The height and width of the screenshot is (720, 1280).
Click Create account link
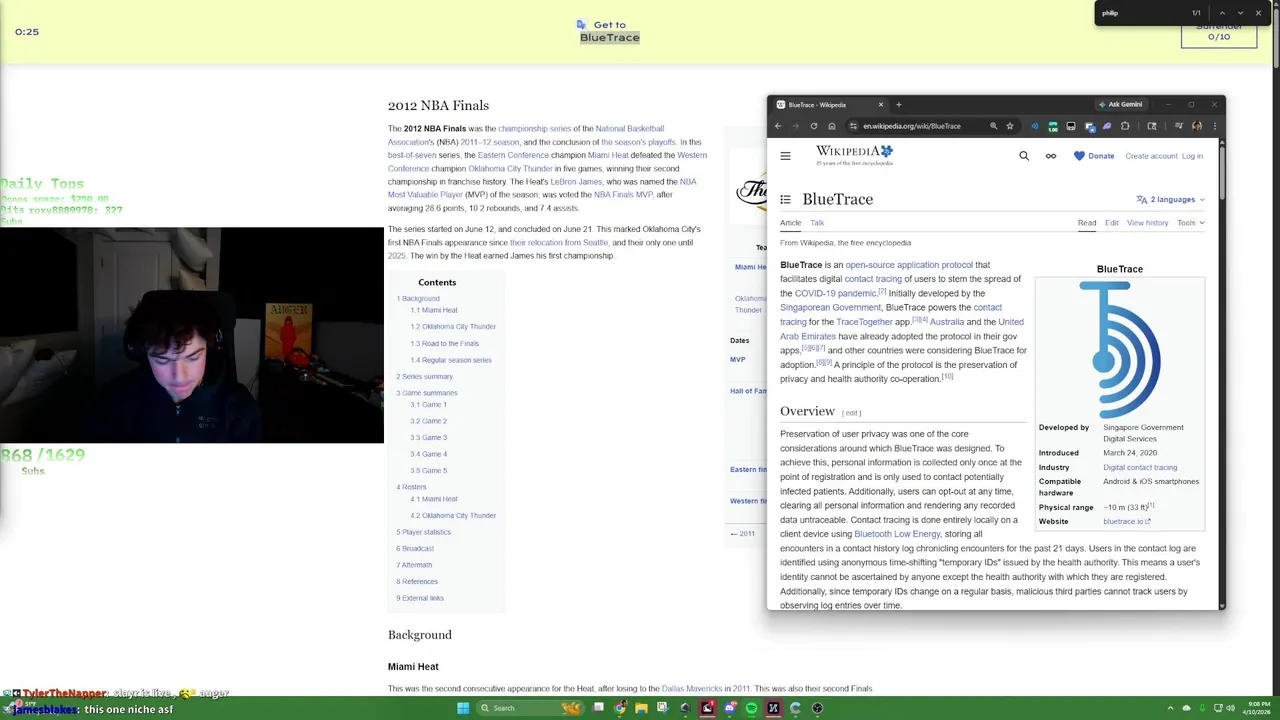[1151, 156]
